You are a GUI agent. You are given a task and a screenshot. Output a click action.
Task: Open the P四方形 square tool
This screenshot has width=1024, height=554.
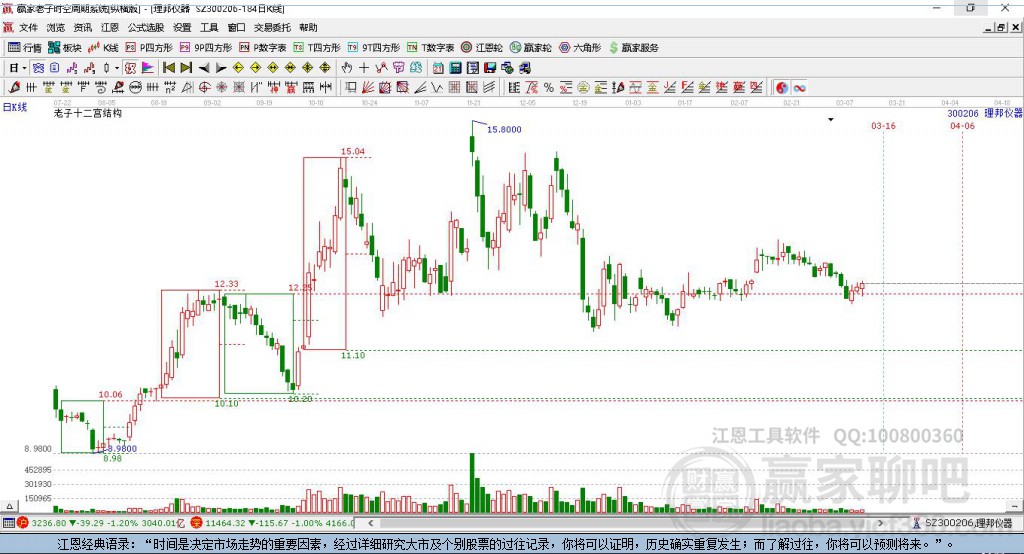(149, 48)
